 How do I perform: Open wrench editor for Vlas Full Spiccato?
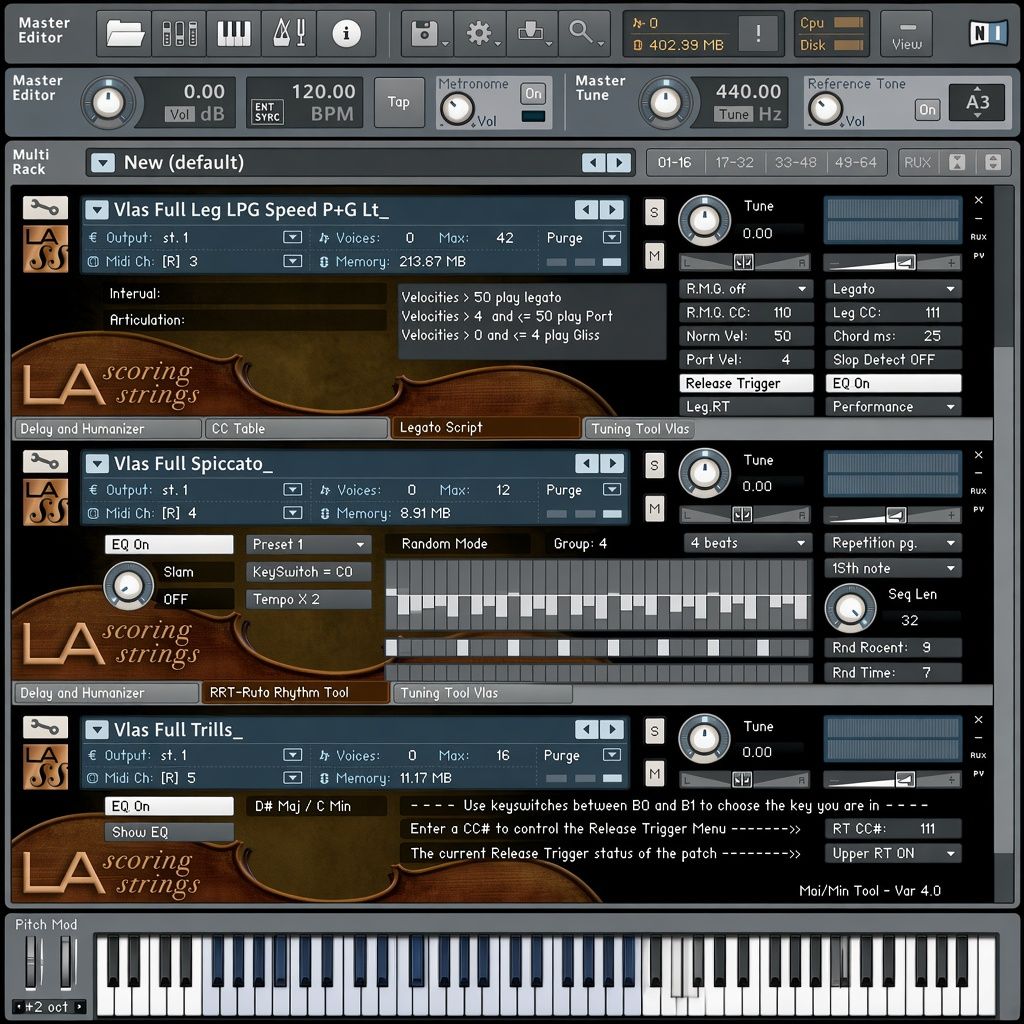click(x=45, y=461)
